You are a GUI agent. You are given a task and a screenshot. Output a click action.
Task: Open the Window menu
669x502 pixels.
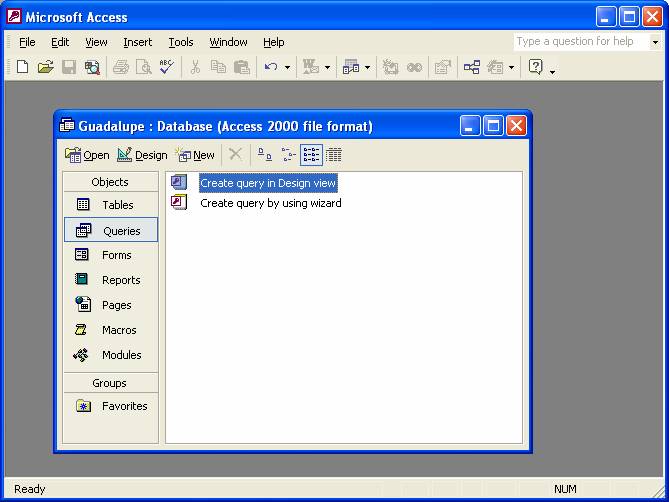pyautogui.click(x=228, y=42)
